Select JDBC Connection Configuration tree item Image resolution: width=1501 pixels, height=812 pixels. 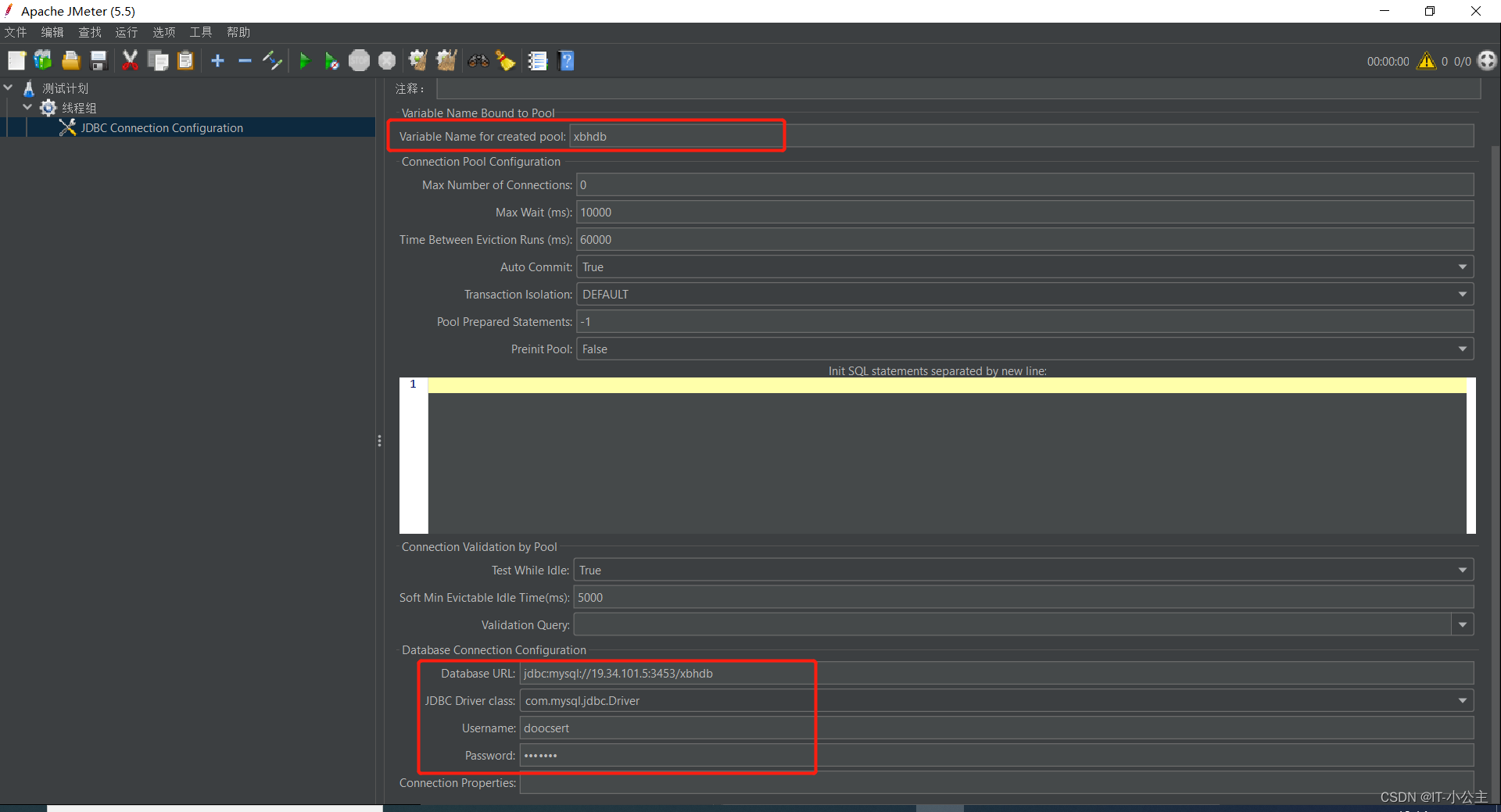click(x=162, y=127)
